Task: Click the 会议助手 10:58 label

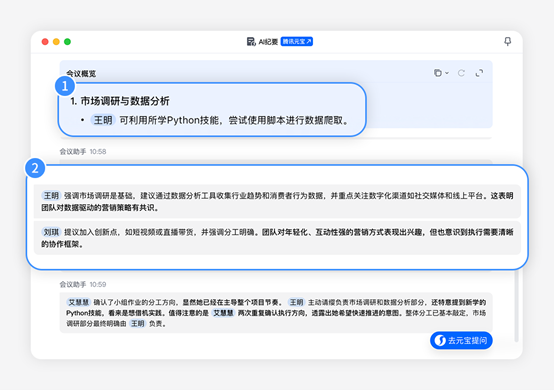Action: 83,152
